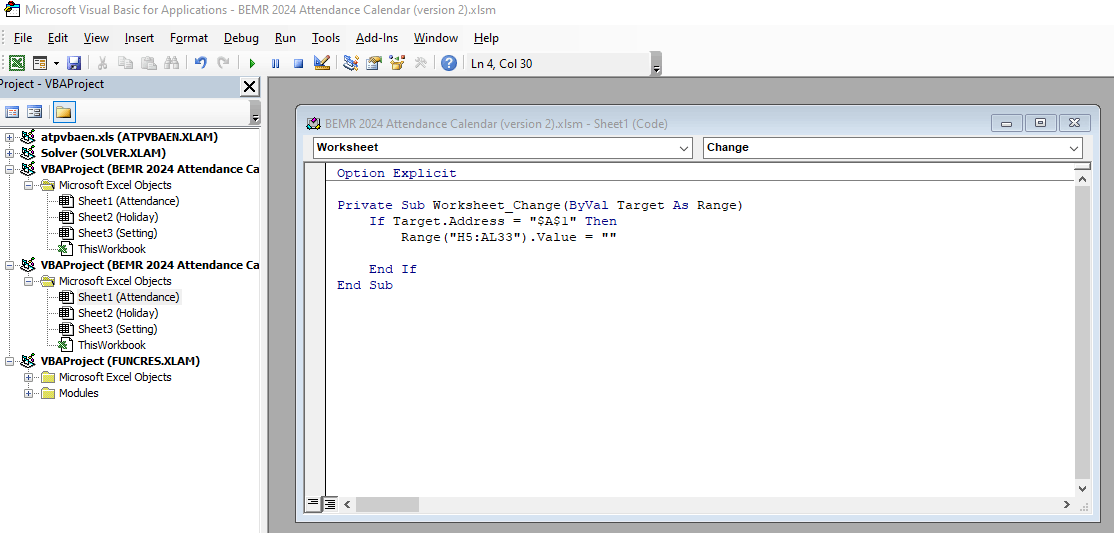Click the Redo arrow icon
The image size is (1114, 533).
223,63
